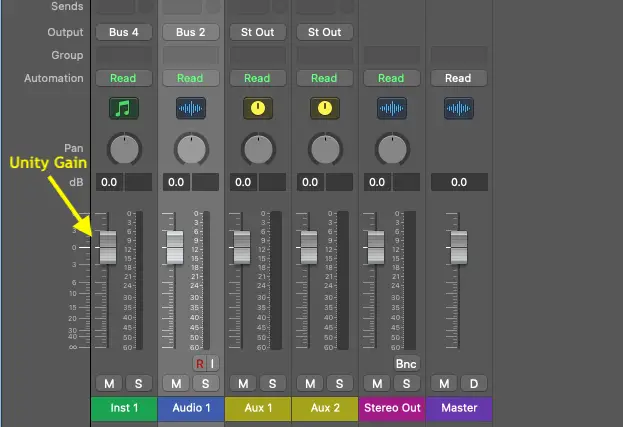Click the Master channel waveform icon
The width and height of the screenshot is (623, 427).
(458, 108)
